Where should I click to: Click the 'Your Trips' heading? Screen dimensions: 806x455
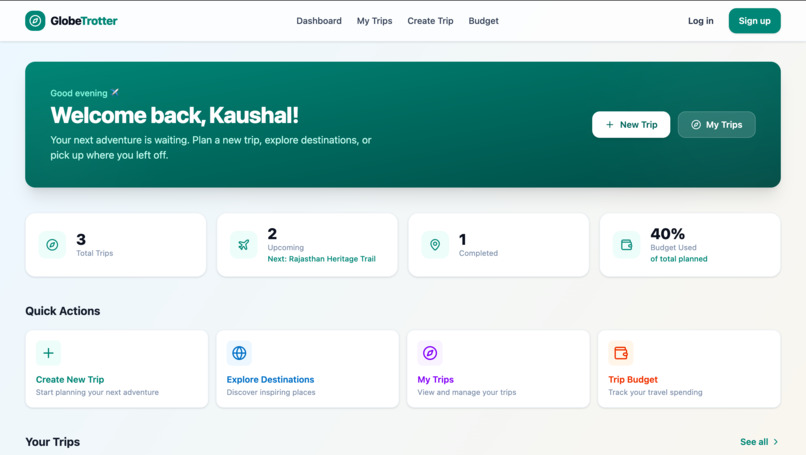click(x=52, y=442)
